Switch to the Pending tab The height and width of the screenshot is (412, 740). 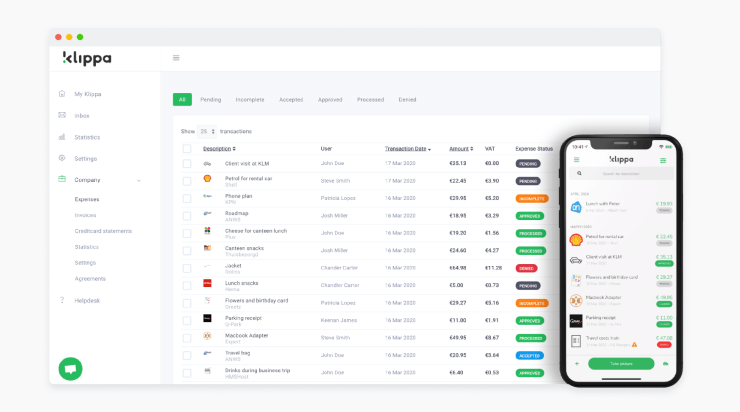(x=210, y=100)
